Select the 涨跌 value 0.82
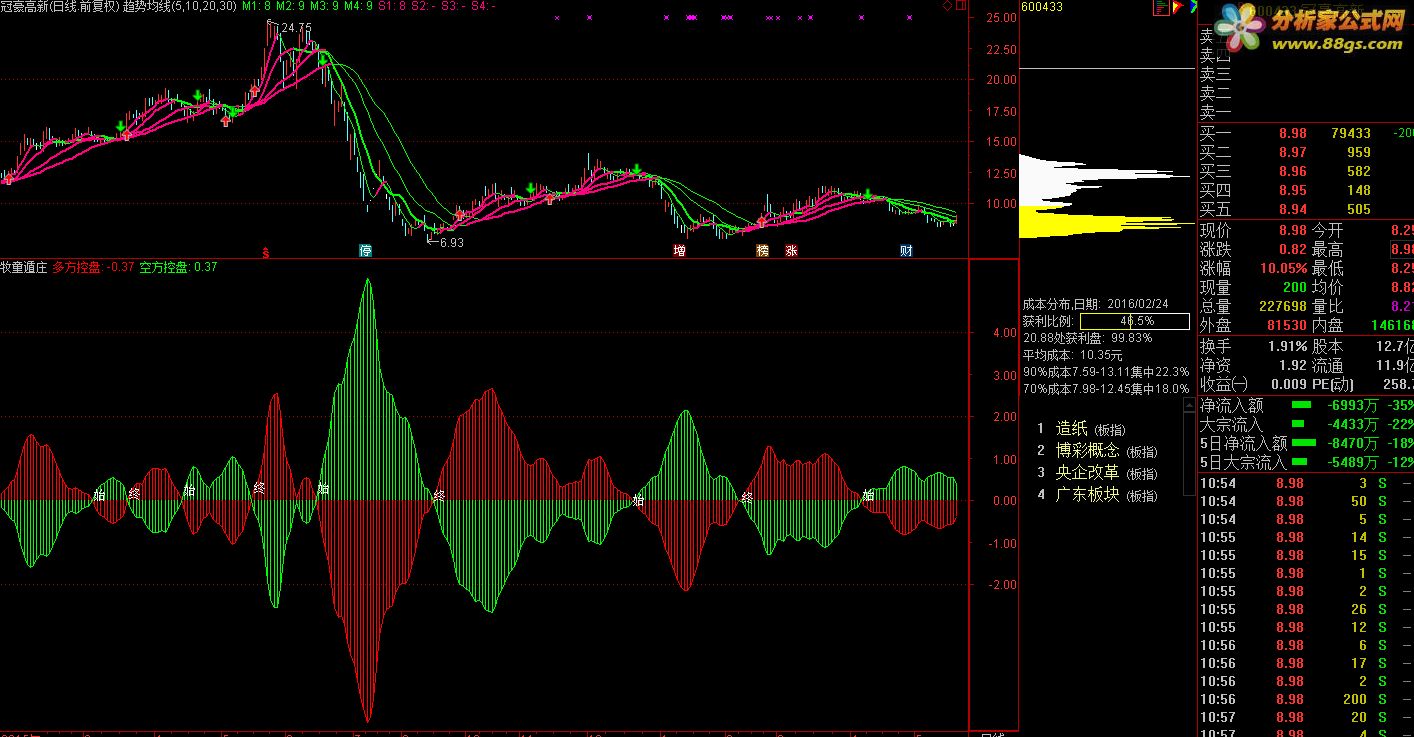The image size is (1414, 737). tap(1292, 250)
